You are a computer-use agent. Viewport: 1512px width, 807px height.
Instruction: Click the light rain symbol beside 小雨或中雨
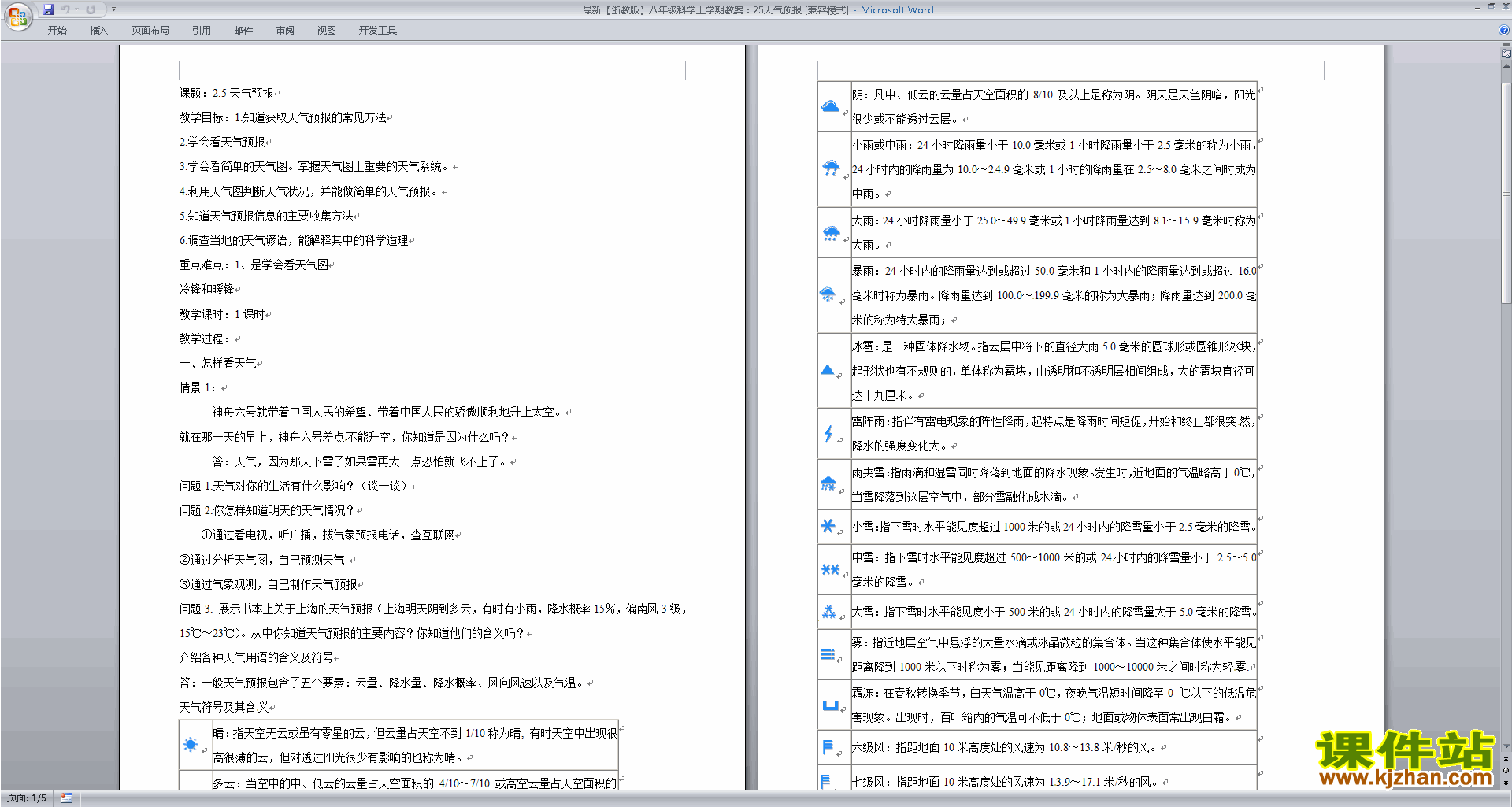(831, 168)
